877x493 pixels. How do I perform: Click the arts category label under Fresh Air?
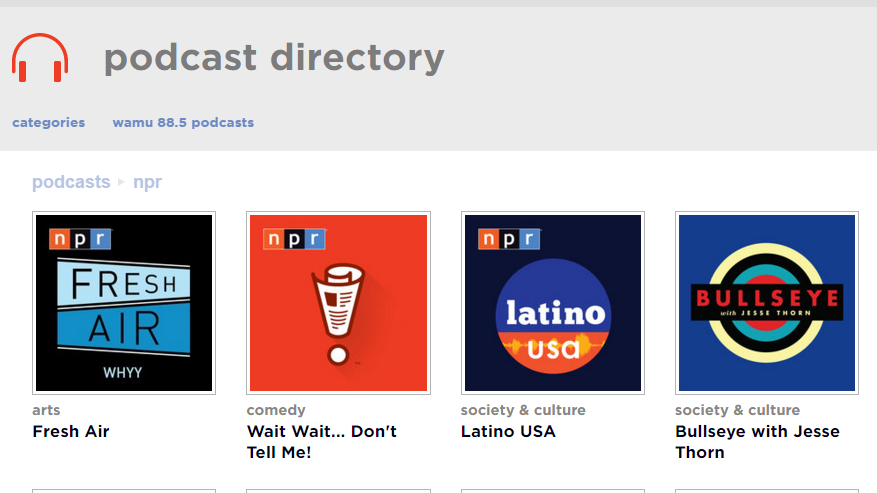[x=46, y=410]
